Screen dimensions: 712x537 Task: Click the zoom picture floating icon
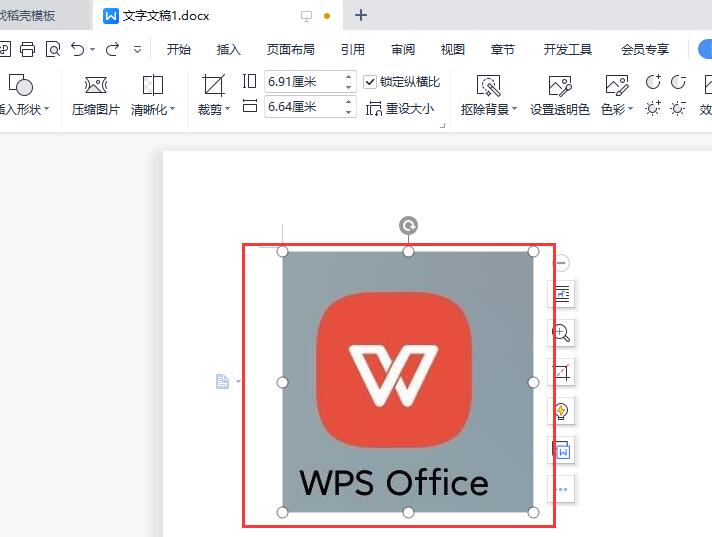(x=562, y=333)
